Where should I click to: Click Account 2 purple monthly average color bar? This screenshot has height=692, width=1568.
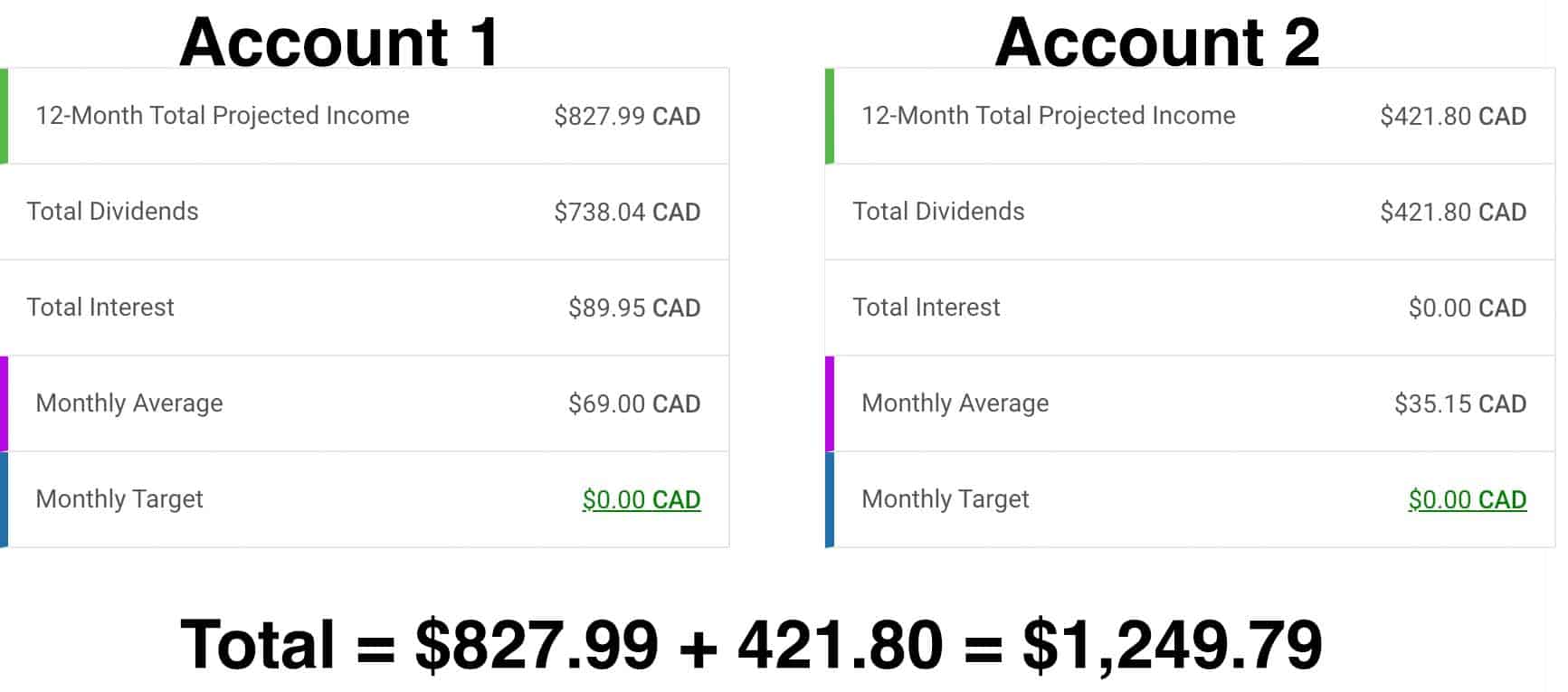[x=830, y=403]
